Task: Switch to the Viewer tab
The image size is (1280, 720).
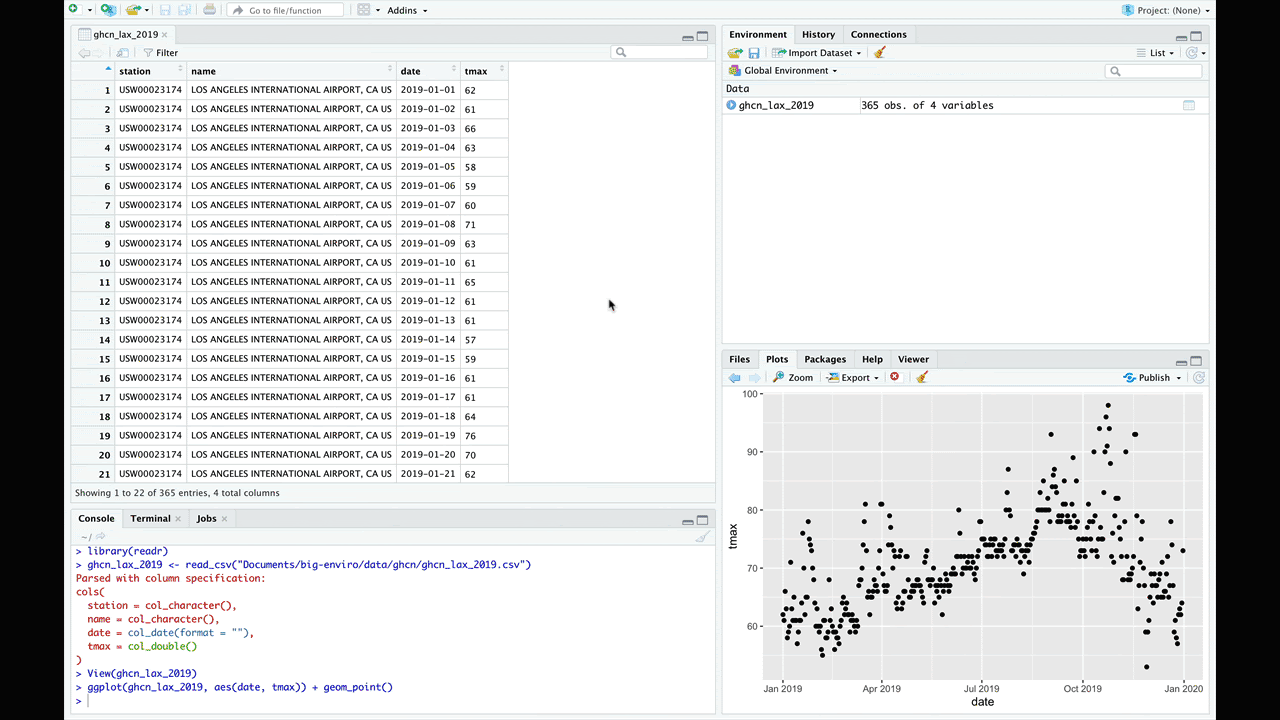Action: pyautogui.click(x=913, y=359)
